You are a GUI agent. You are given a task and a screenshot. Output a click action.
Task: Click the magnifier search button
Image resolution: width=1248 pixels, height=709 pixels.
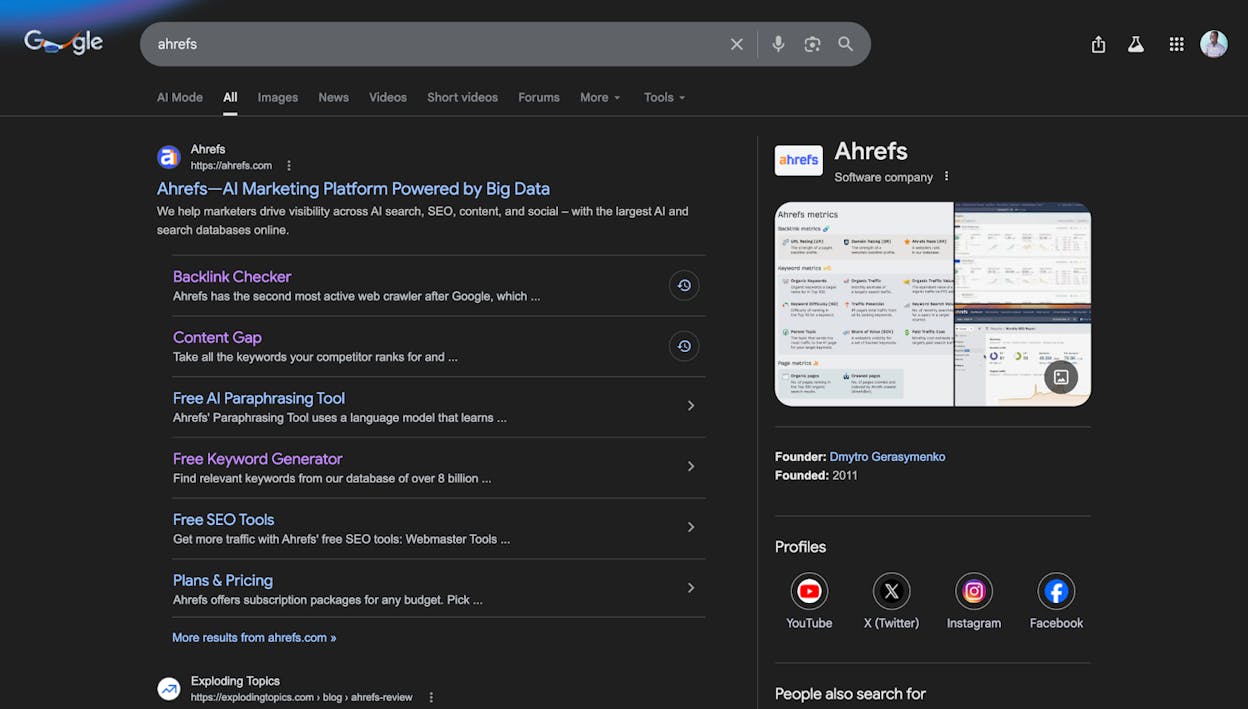coord(846,44)
